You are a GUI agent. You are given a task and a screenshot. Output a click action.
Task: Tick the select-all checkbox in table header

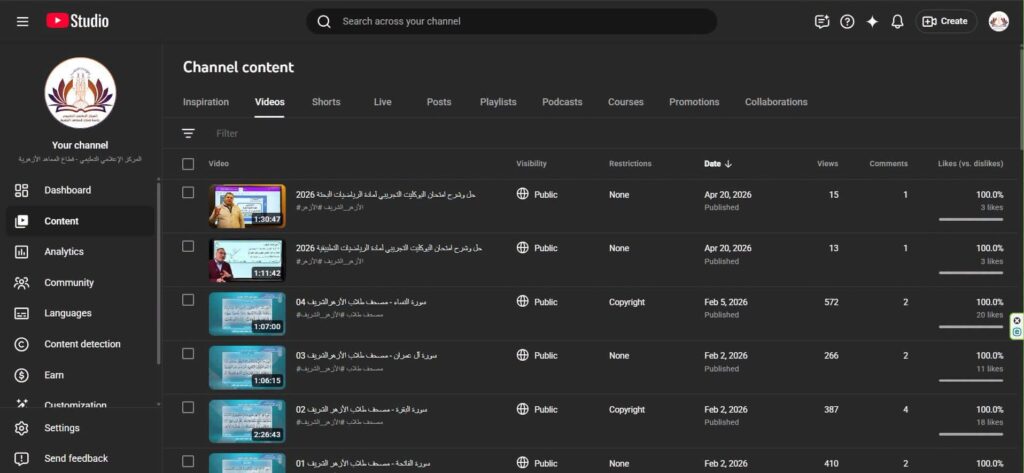point(188,164)
